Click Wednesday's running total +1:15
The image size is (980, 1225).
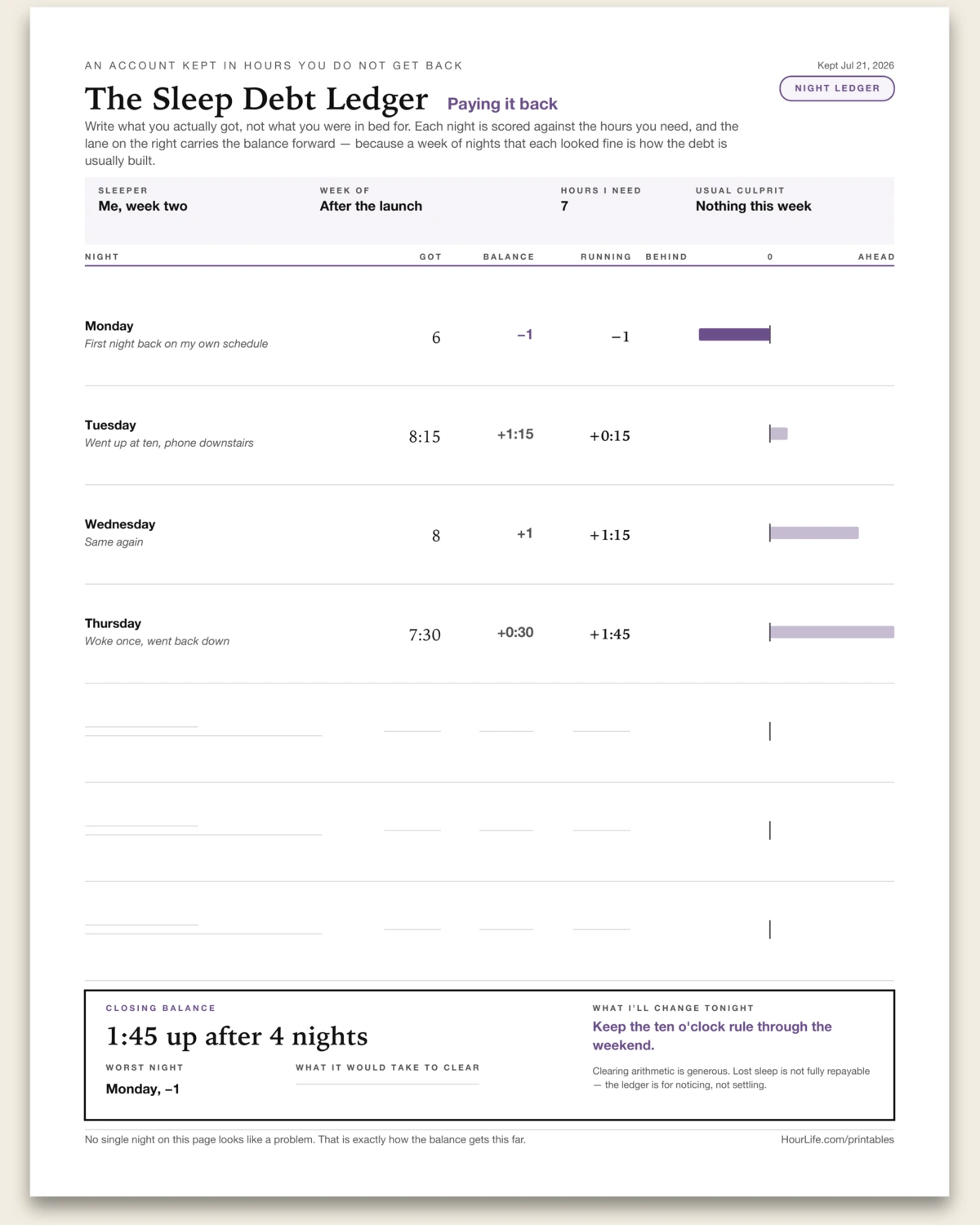[x=610, y=535]
